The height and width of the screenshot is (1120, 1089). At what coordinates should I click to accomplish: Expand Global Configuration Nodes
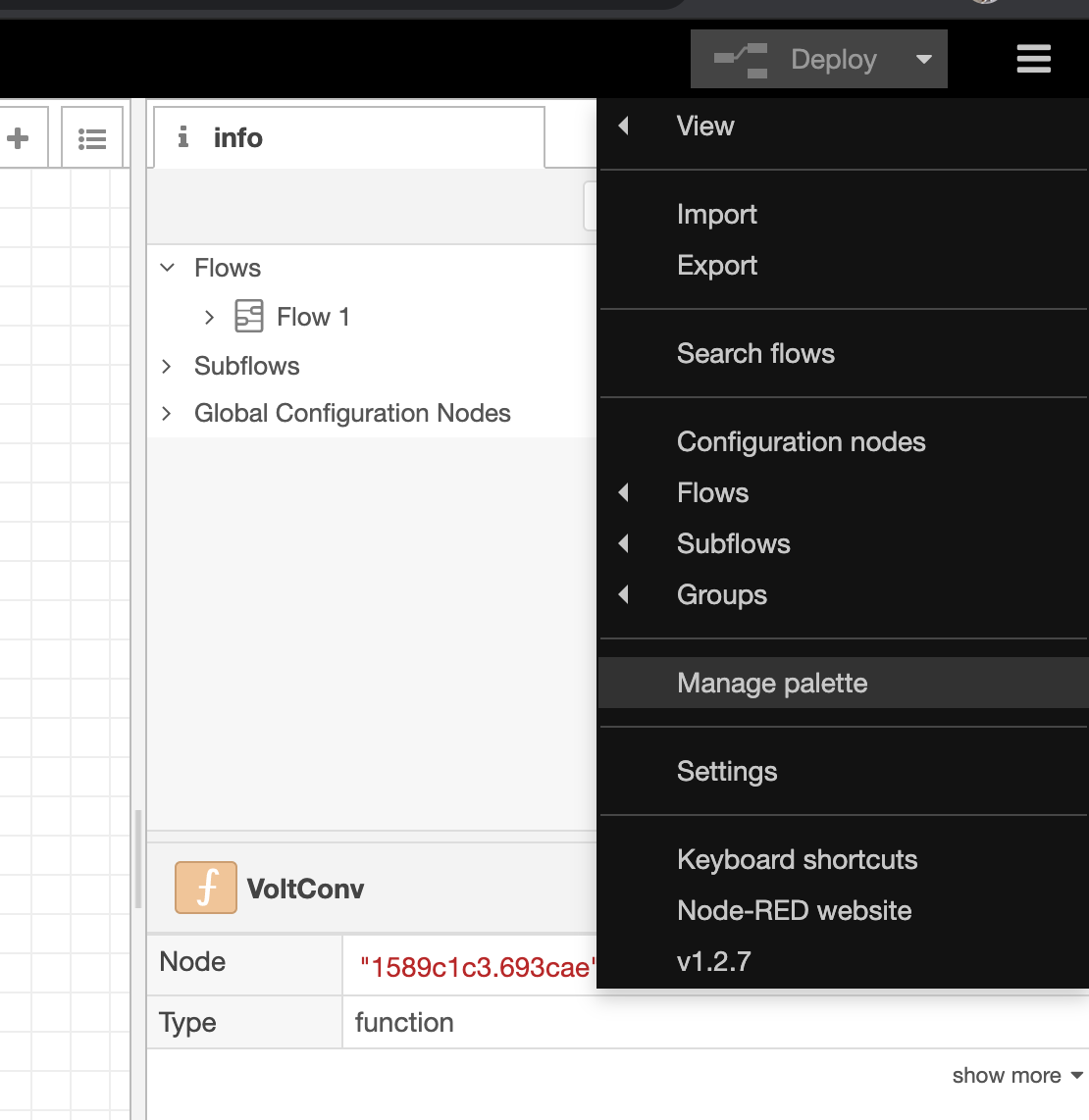(x=166, y=413)
